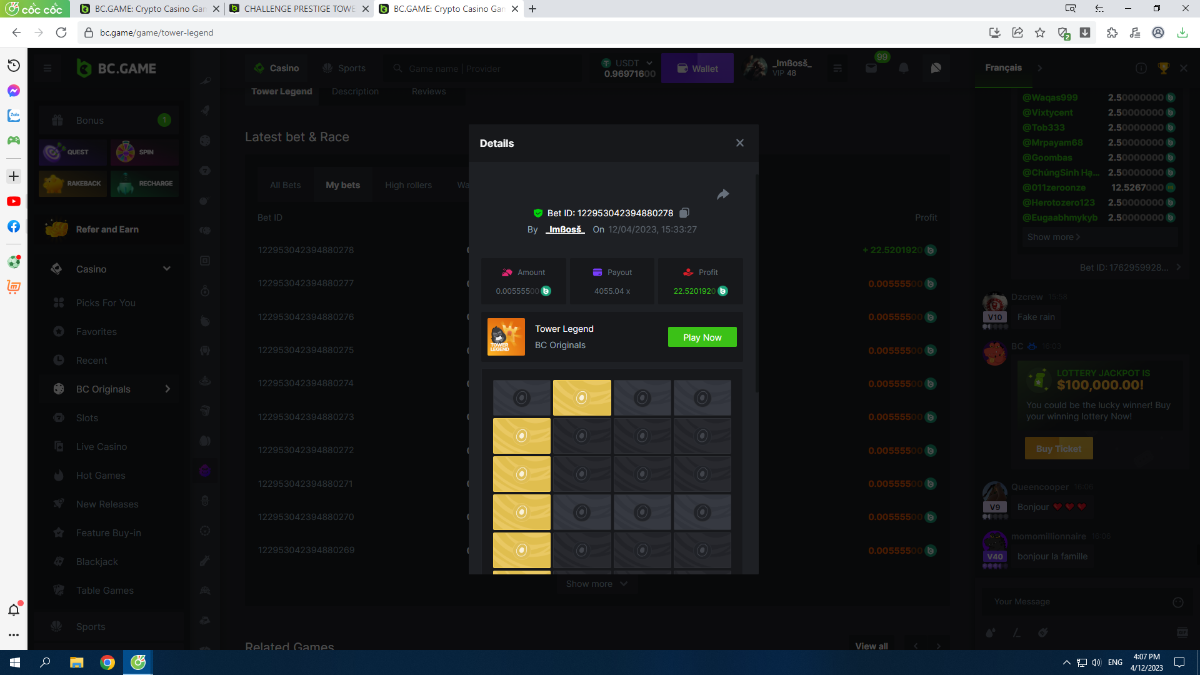1200x675 pixels.
Task: Expand the Casino section in the sidebar
Action: [x=166, y=269]
